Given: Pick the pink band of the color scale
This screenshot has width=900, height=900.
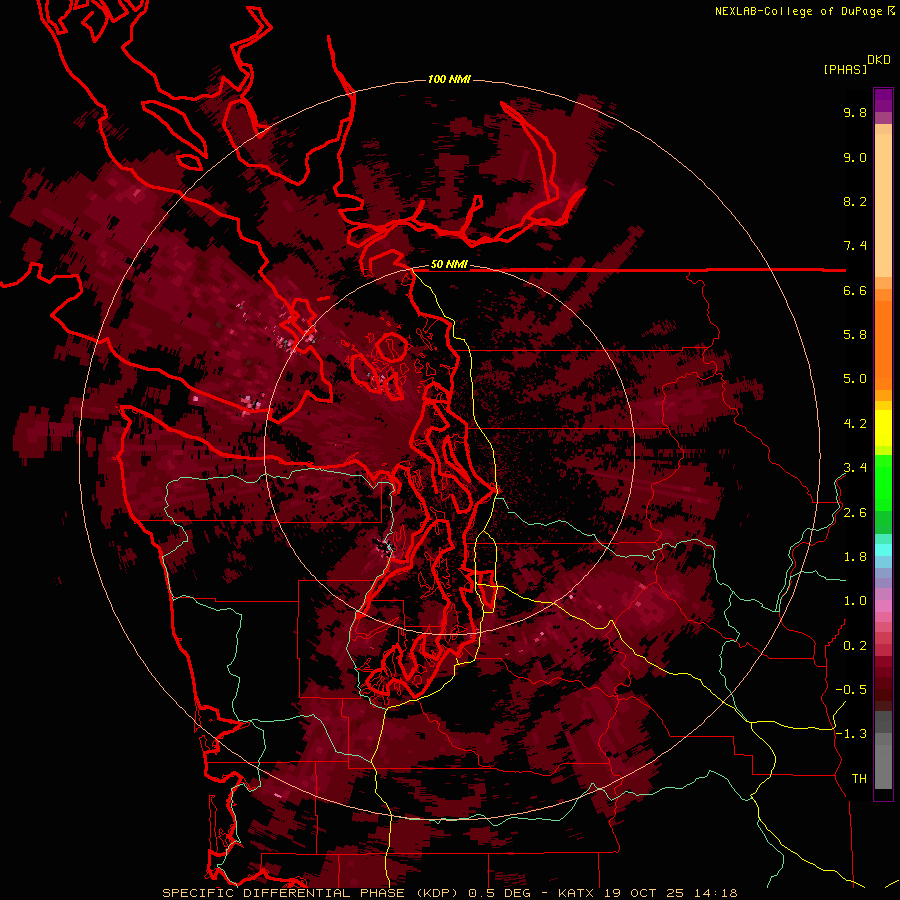Looking at the screenshot, I should (883, 606).
